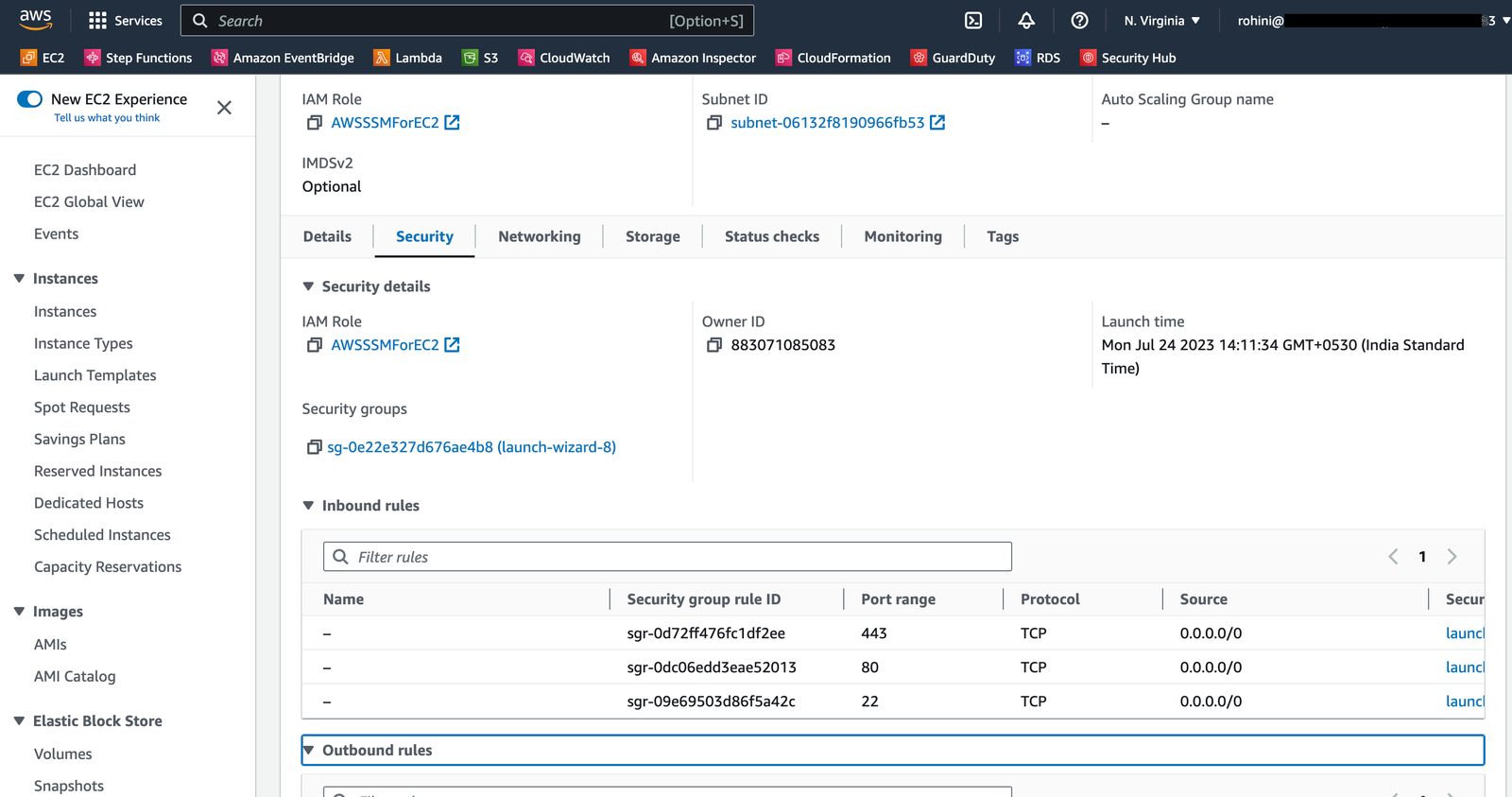The image size is (1512, 797).
Task: Open CloudWatch shortcut
Action: [x=564, y=58]
